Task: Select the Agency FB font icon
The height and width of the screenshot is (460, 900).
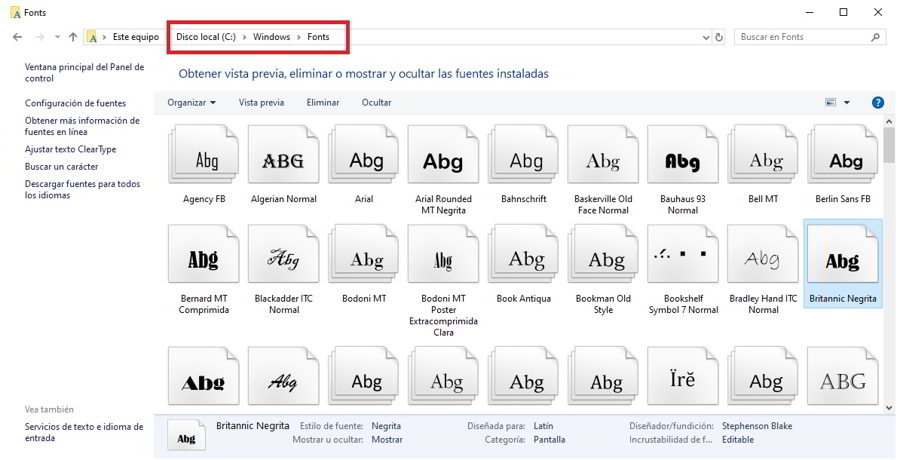Action: coord(203,154)
